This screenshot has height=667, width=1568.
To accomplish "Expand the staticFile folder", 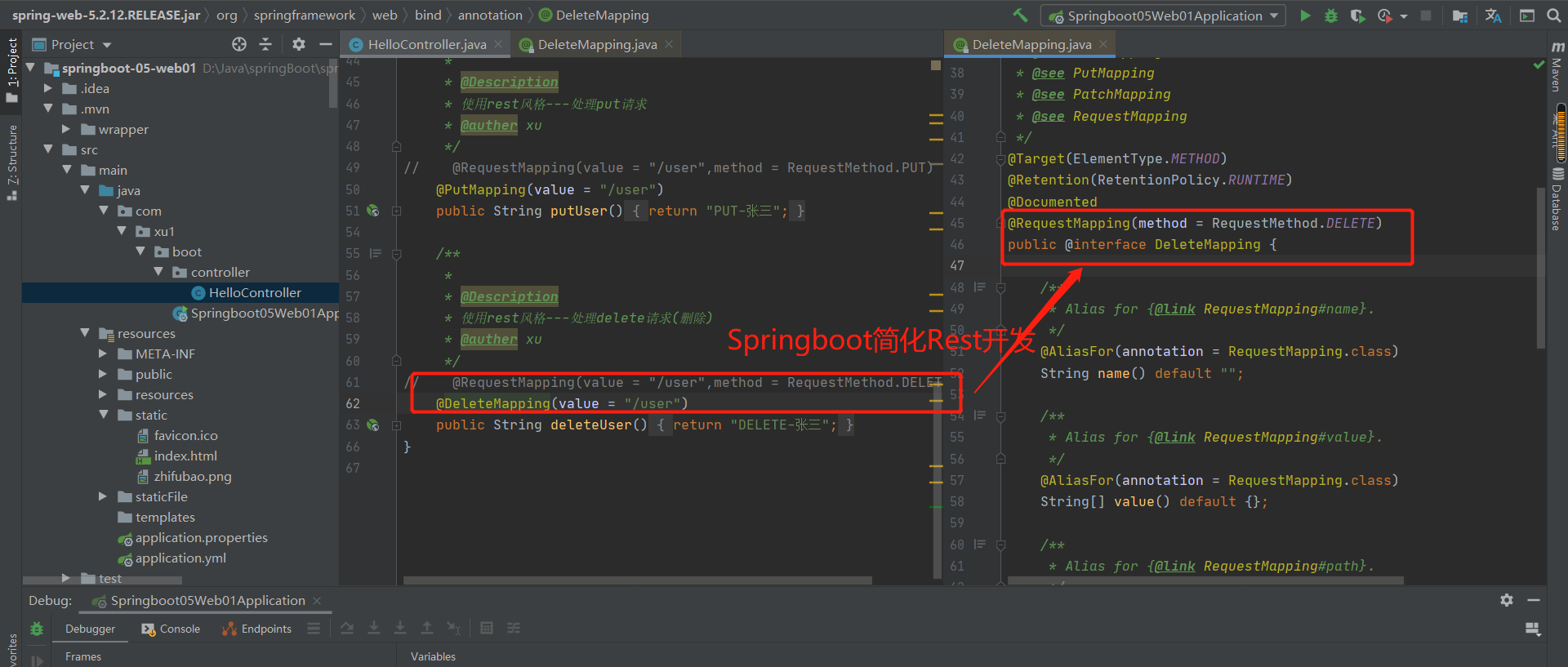I will click(103, 496).
